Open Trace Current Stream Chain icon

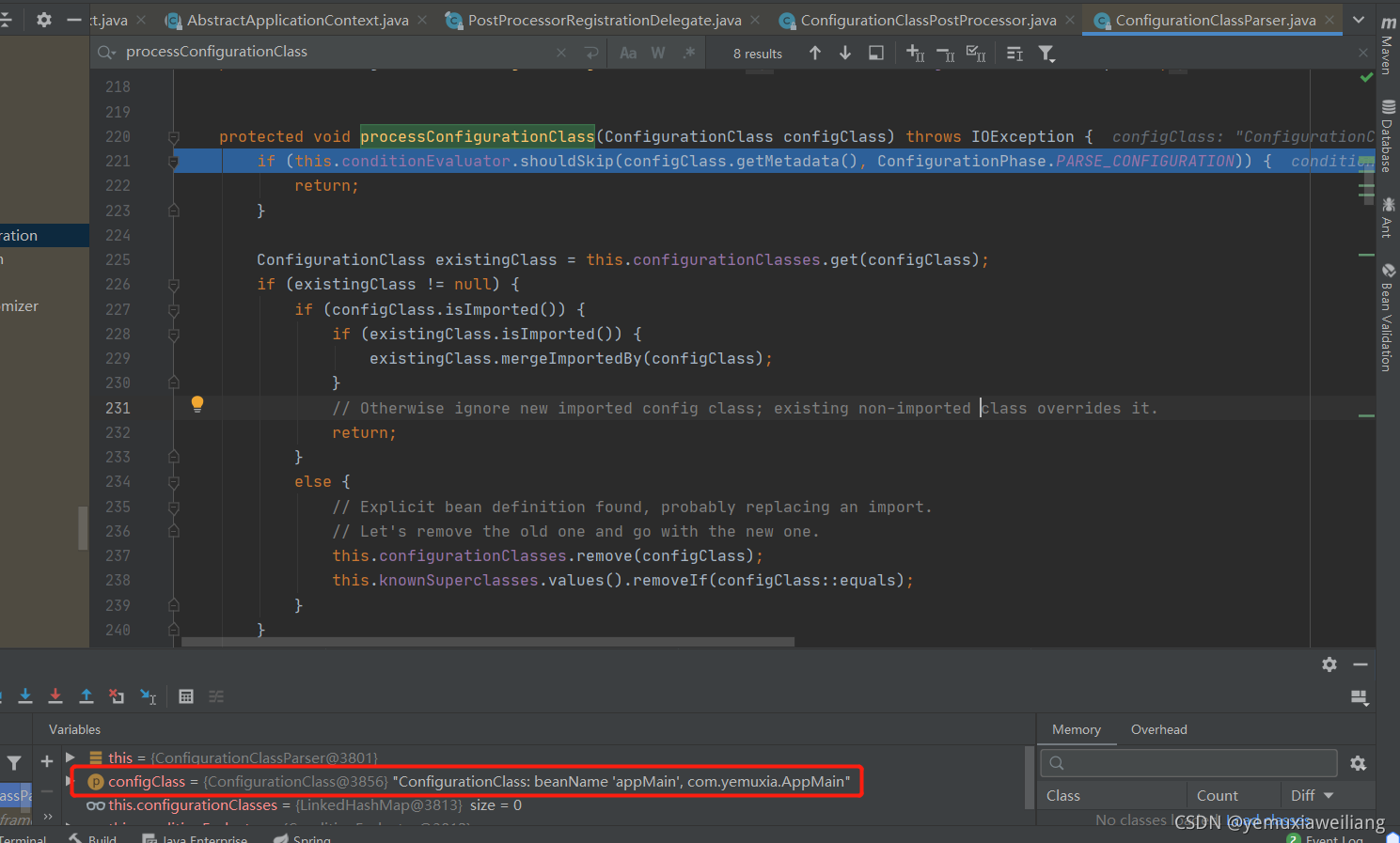point(216,696)
